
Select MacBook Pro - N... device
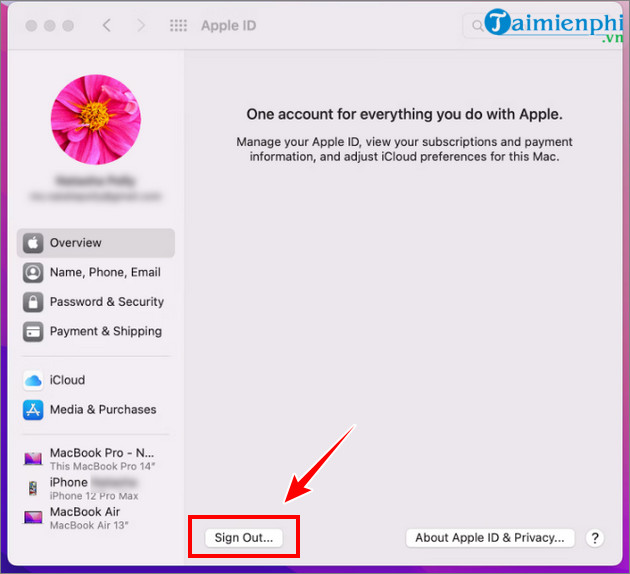[x=96, y=459]
